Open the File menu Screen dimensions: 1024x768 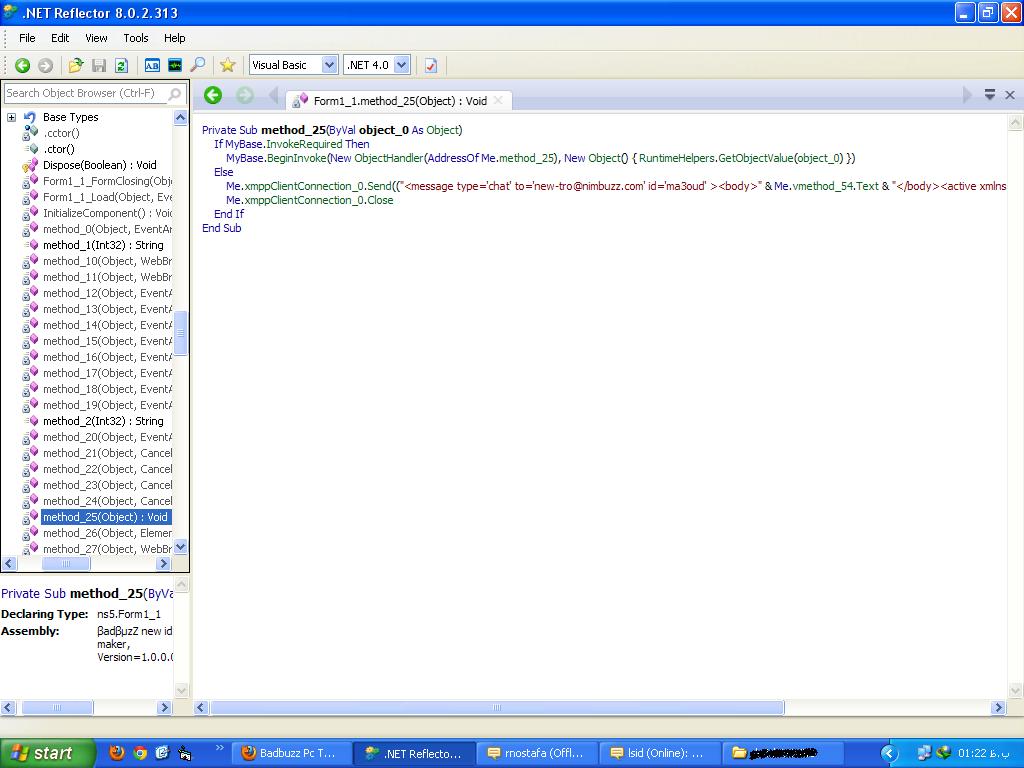click(27, 38)
